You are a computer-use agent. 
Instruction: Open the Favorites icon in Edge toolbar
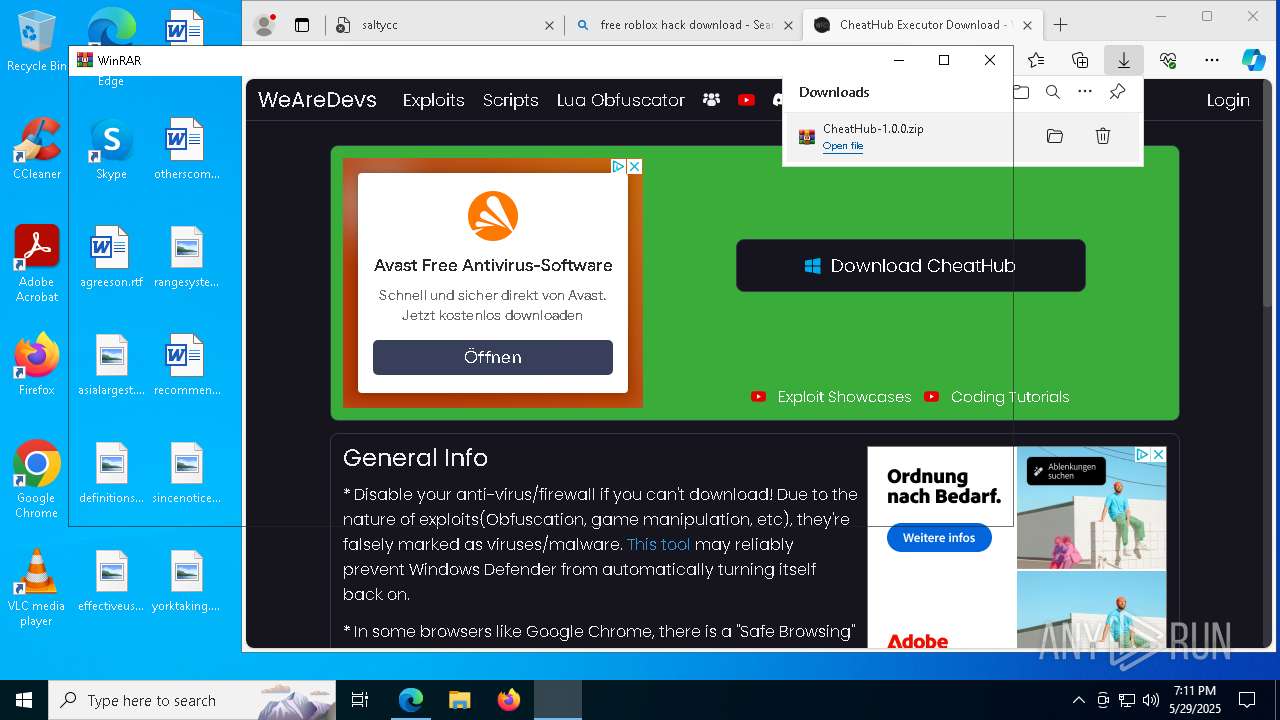[x=1036, y=60]
